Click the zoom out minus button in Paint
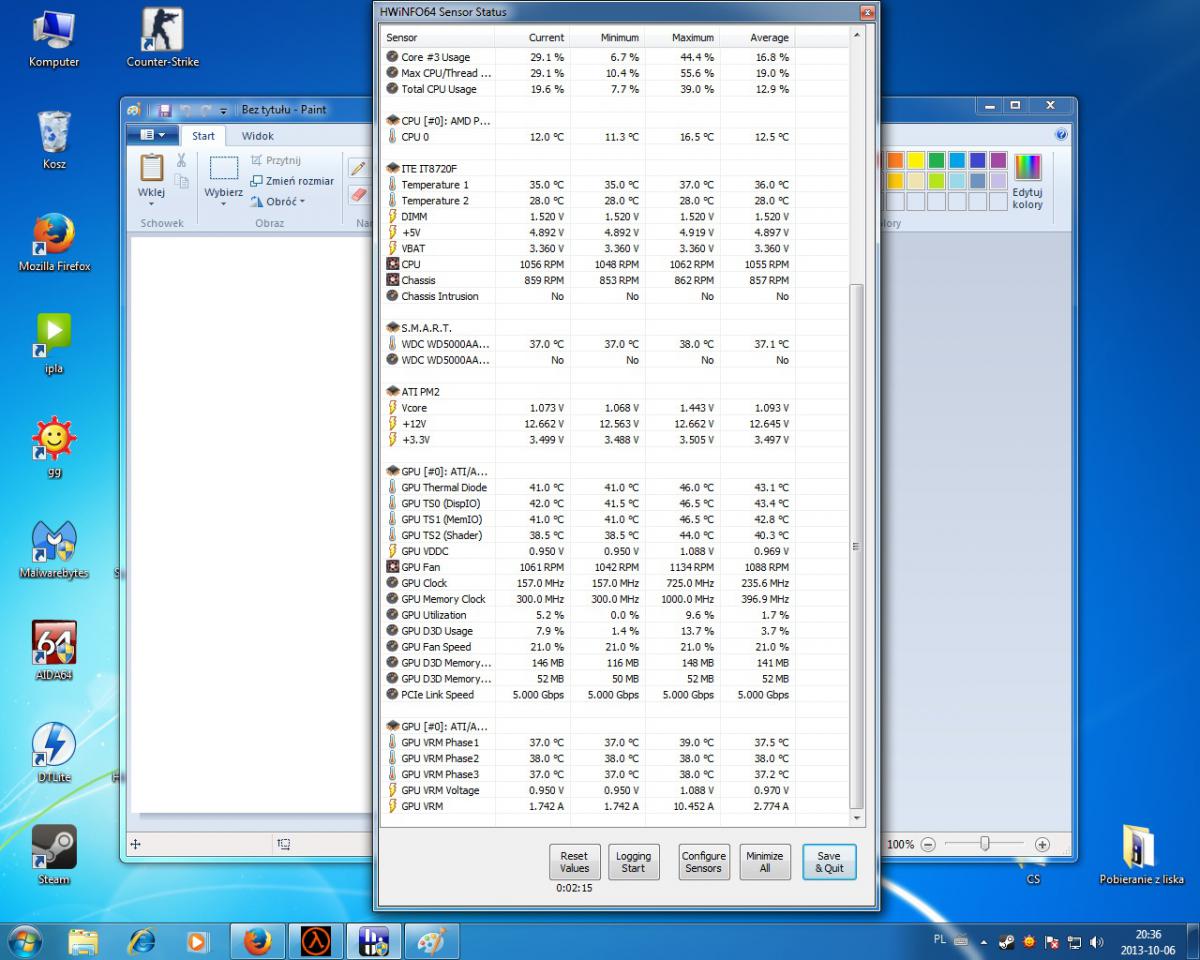 coord(928,844)
